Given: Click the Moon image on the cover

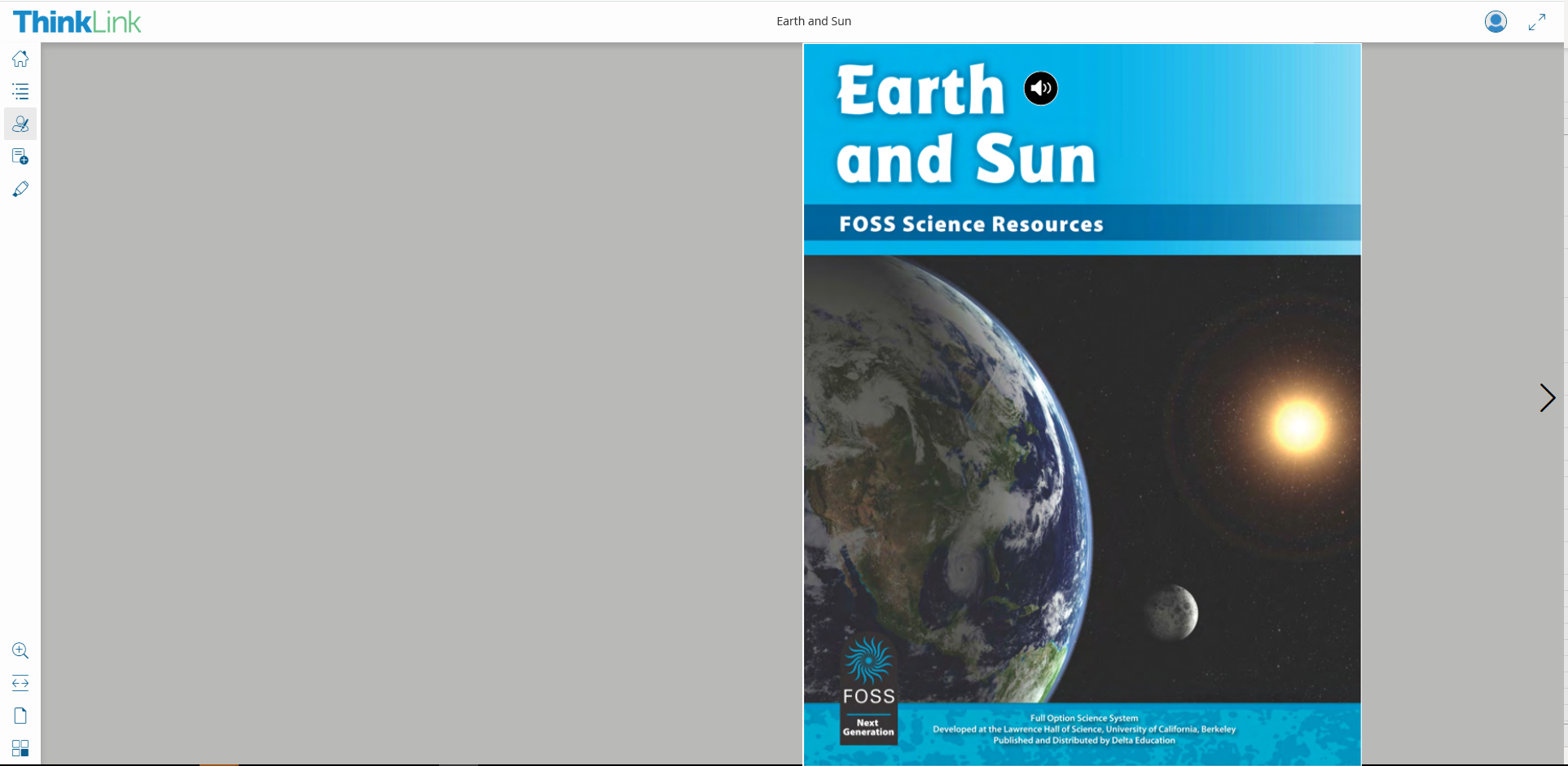Looking at the screenshot, I should [x=1171, y=612].
